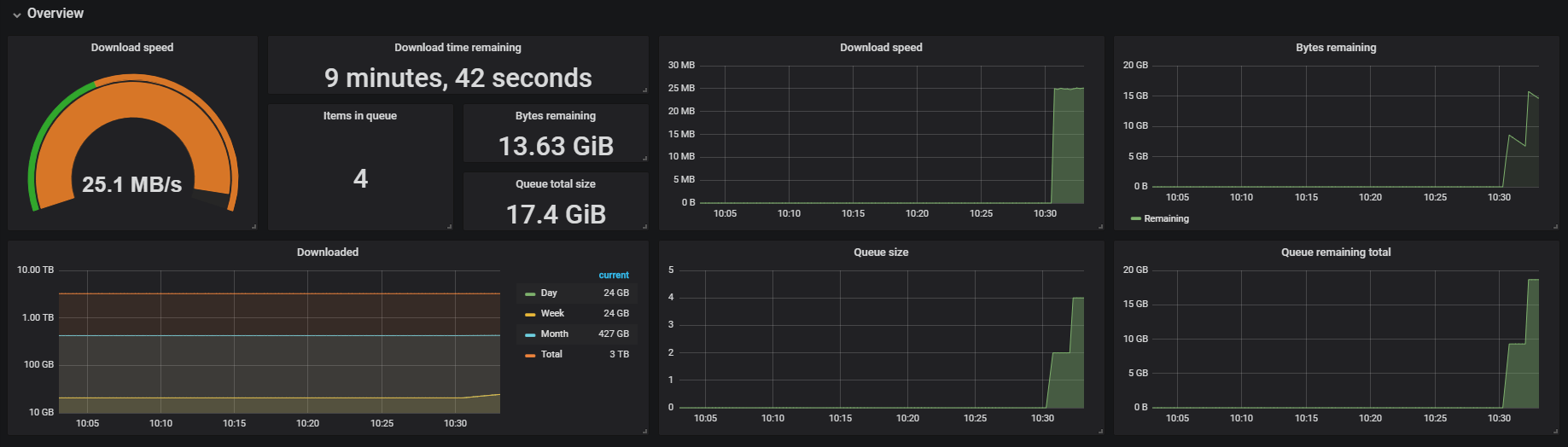1568x447 pixels.
Task: Toggle Remaining series label in legend
Action: [x=1166, y=219]
